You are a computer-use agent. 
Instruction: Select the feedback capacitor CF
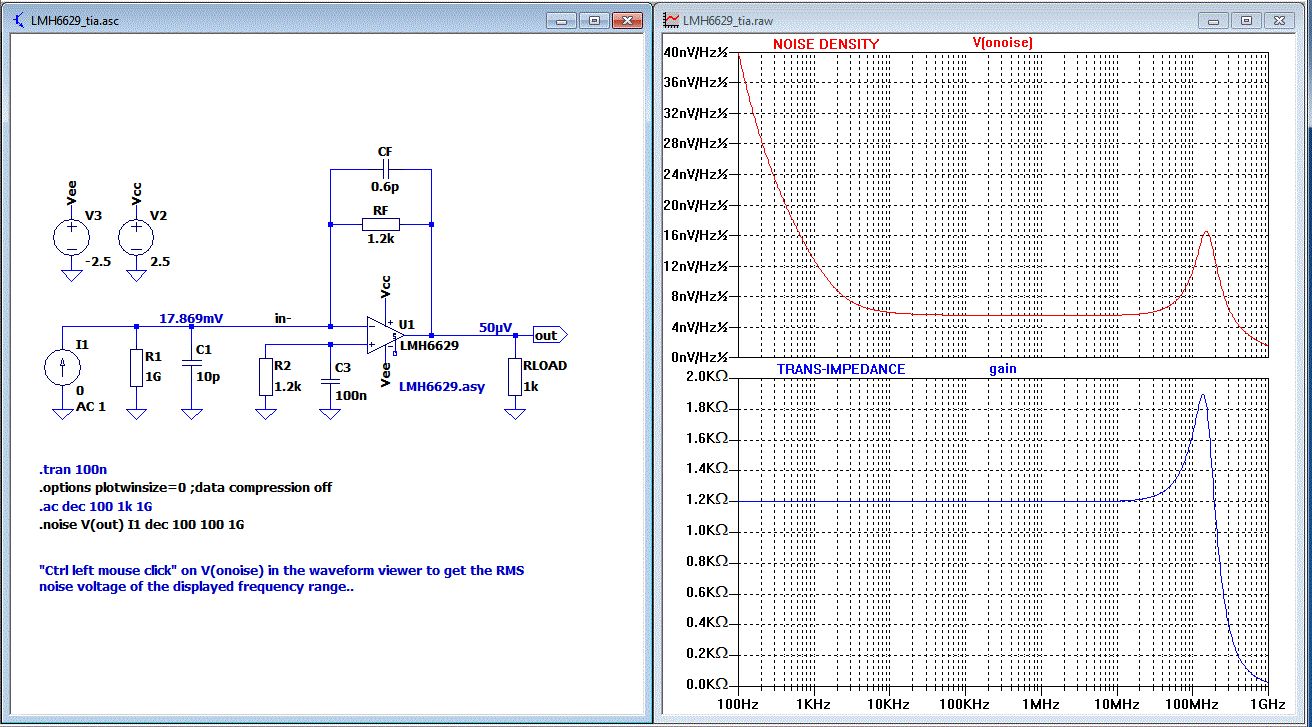pos(385,169)
